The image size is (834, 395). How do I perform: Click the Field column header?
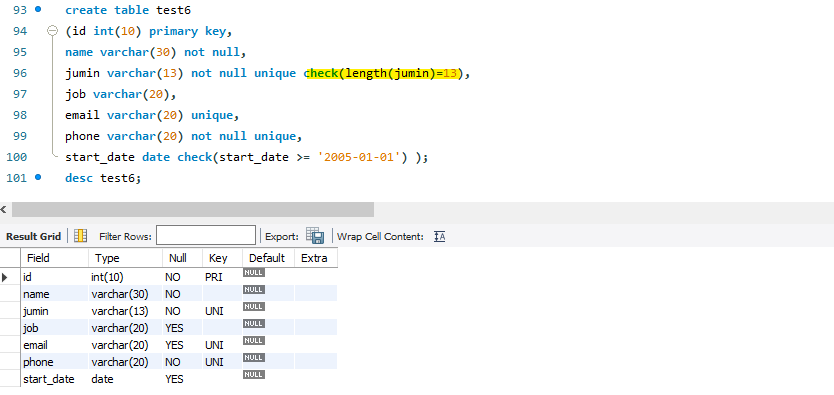tap(55, 258)
